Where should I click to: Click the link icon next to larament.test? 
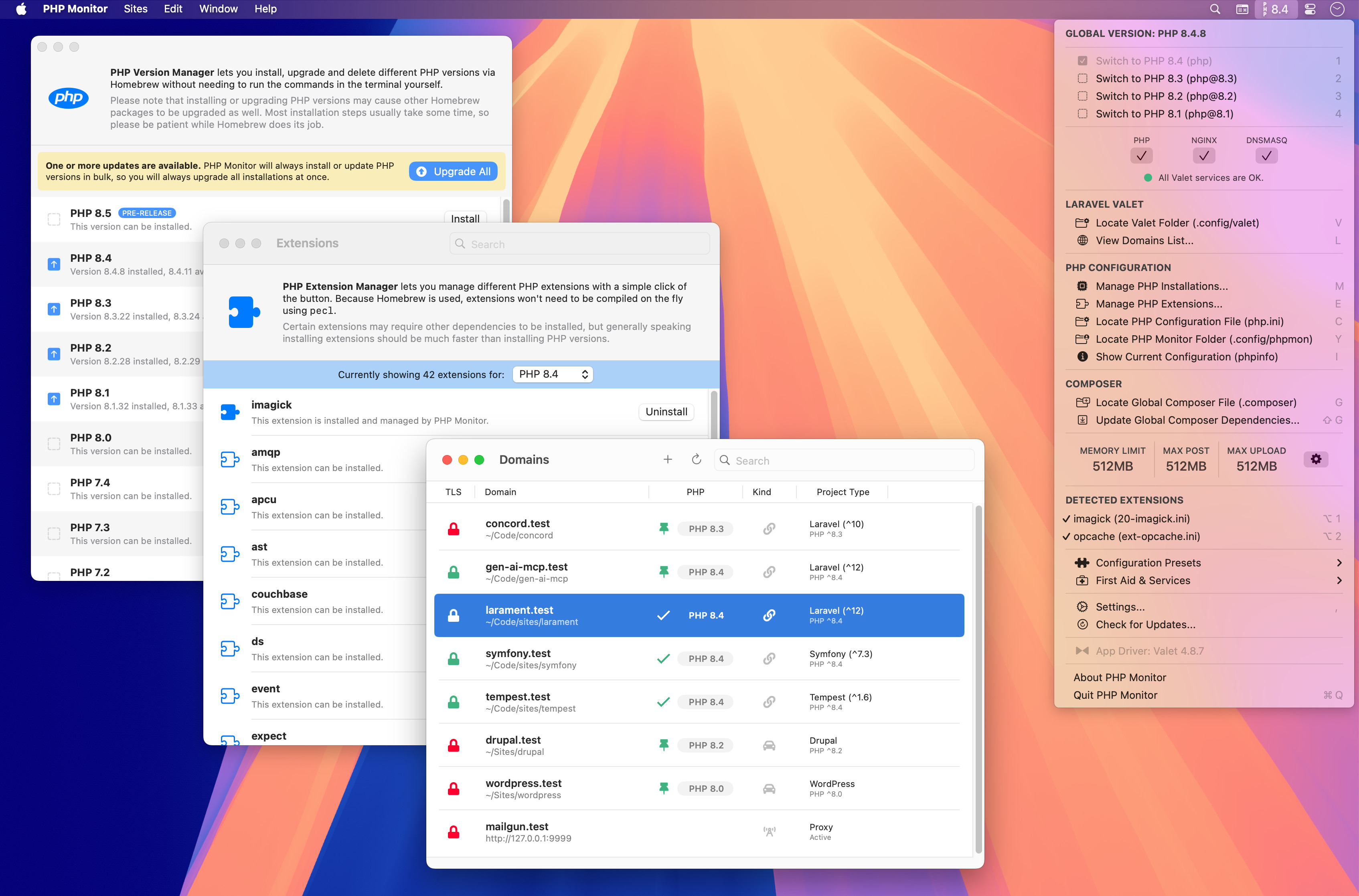(x=769, y=615)
